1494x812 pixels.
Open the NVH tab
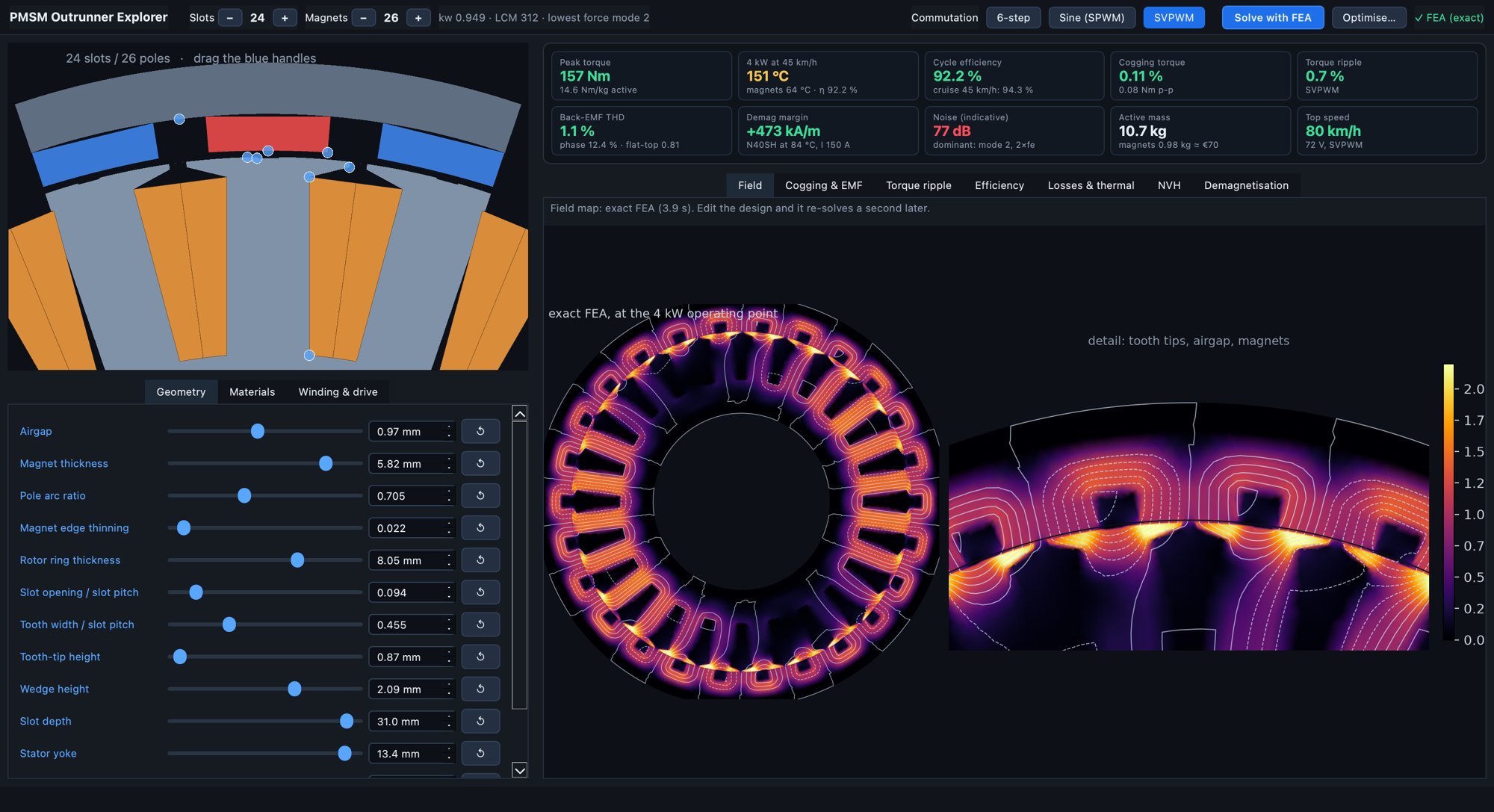[1168, 185]
